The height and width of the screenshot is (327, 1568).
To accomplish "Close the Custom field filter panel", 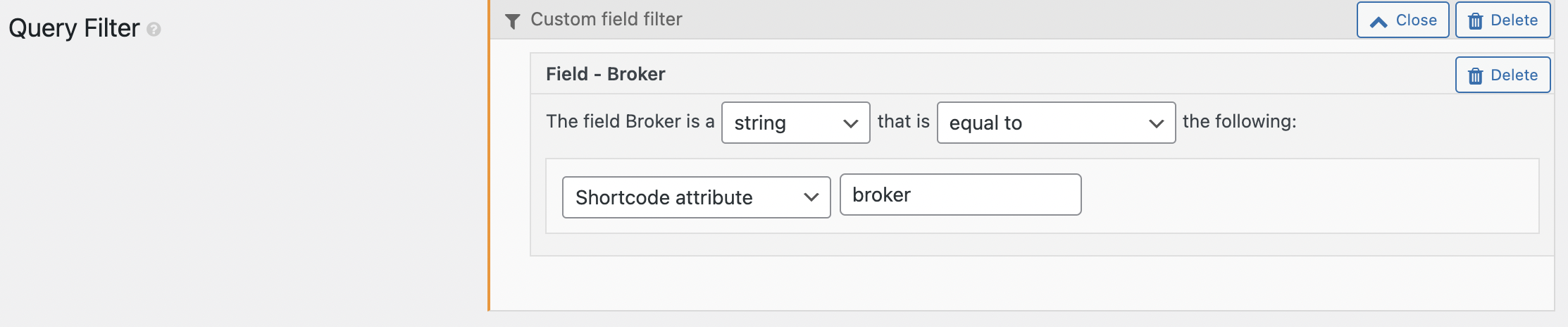I will pos(1402,20).
